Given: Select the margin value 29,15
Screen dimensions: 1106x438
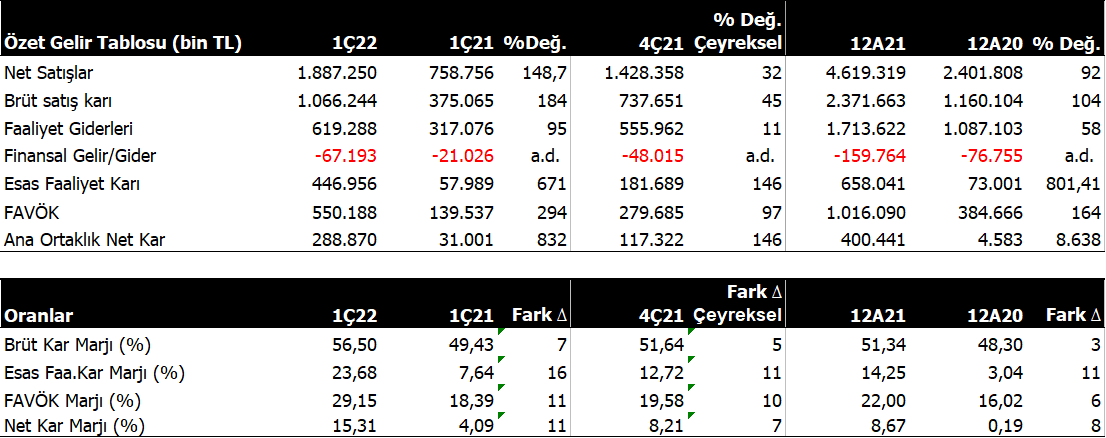Looking at the screenshot, I should click(x=356, y=401).
